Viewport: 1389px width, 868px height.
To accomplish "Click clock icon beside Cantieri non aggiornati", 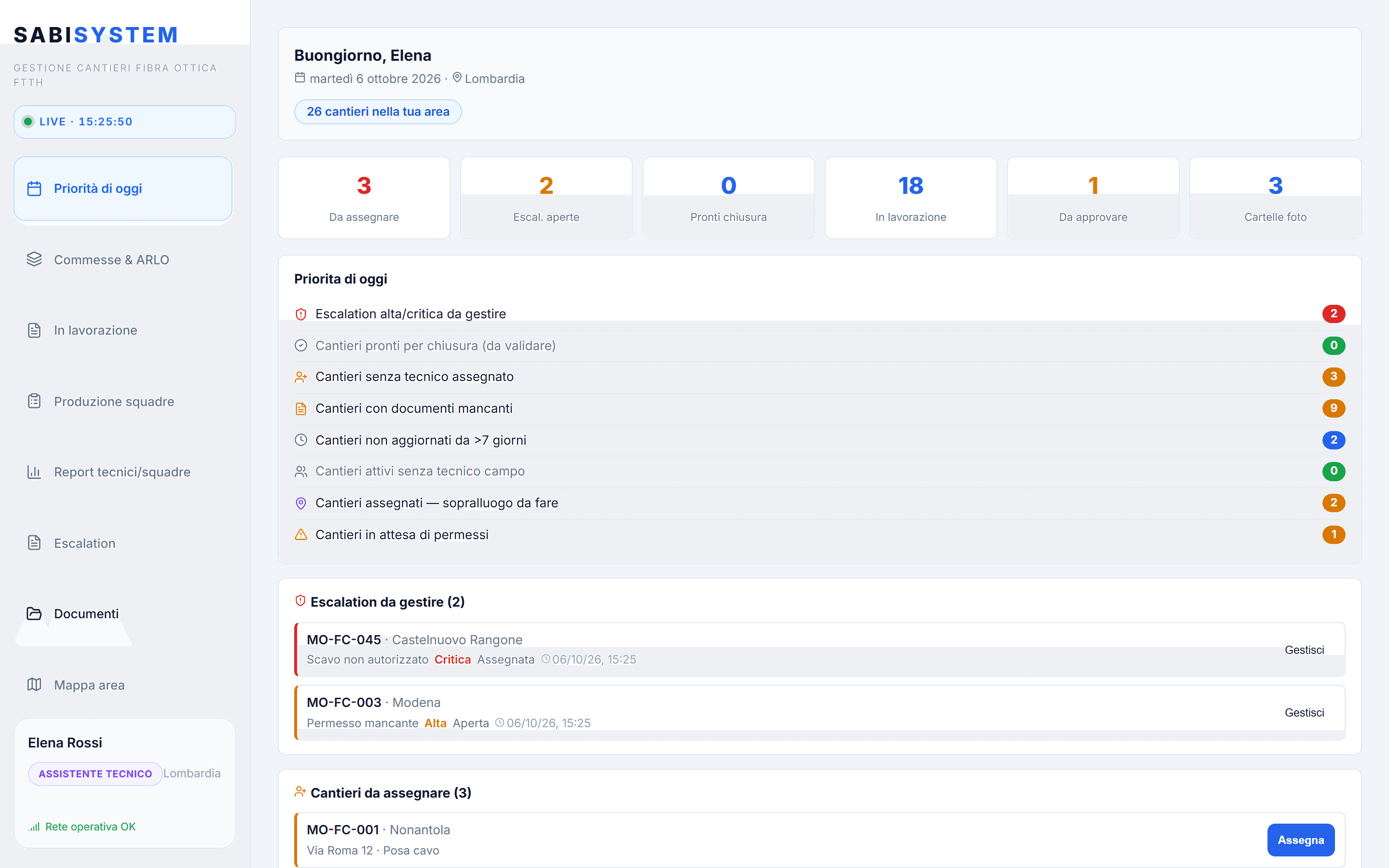I will coord(301,440).
